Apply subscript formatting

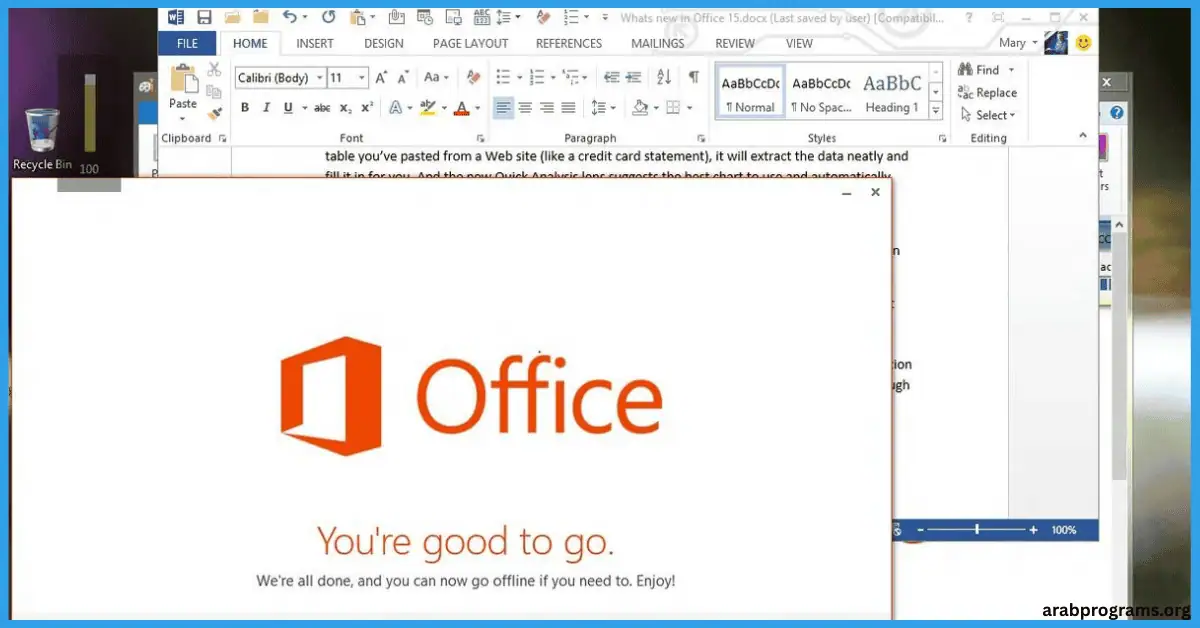click(345, 108)
